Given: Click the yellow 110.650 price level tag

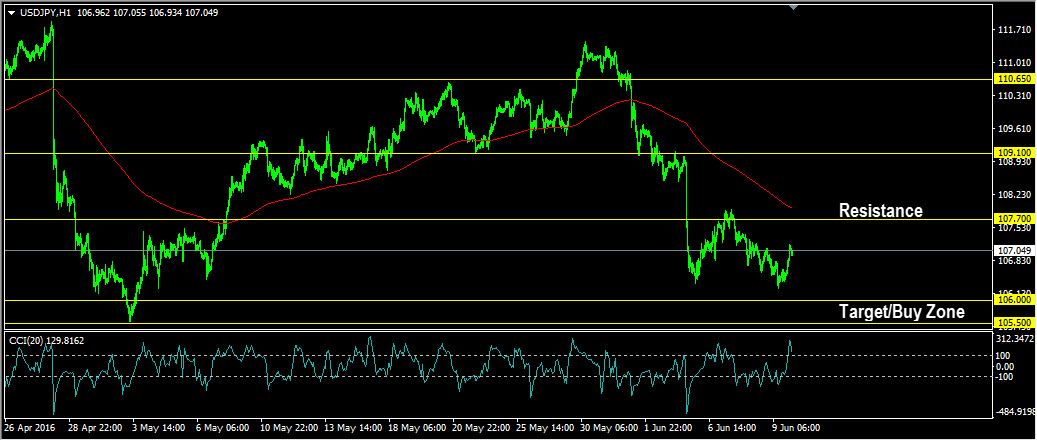Looking at the screenshot, I should tap(1015, 79).
